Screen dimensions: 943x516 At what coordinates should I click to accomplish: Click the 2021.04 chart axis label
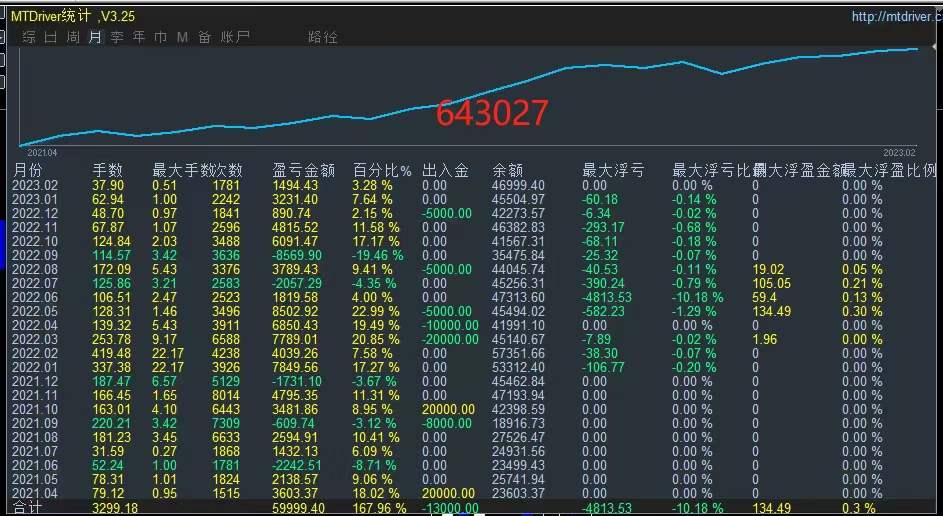[x=42, y=153]
